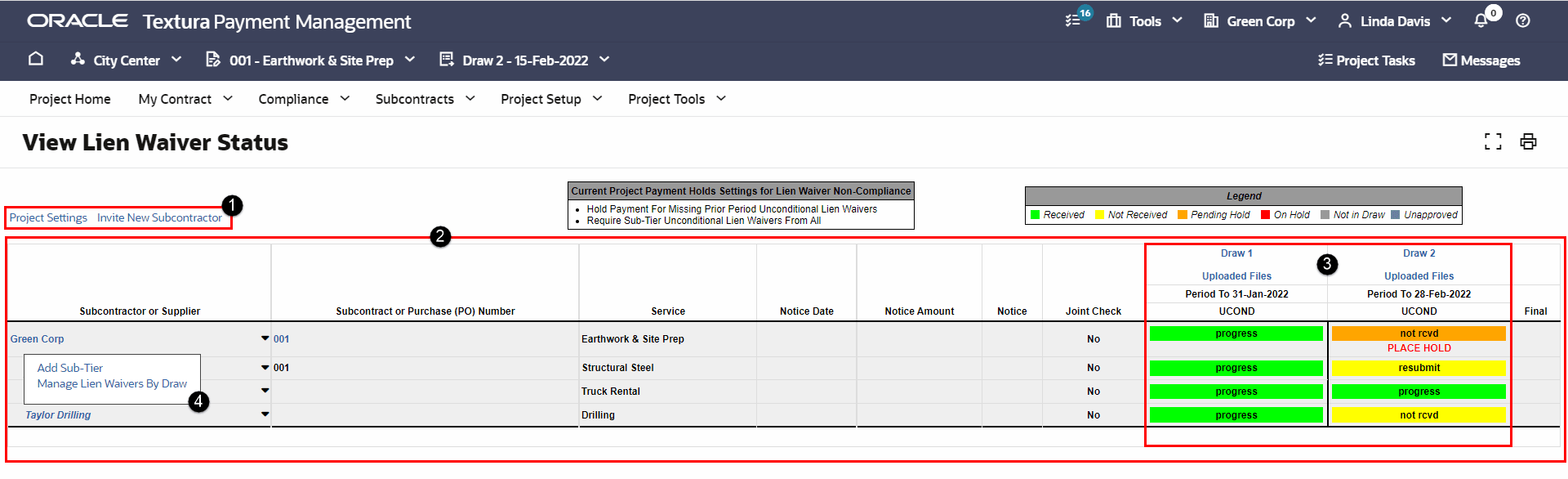Open the Compliance menu
Viewport: 1568px width, 479px height.
[304, 99]
